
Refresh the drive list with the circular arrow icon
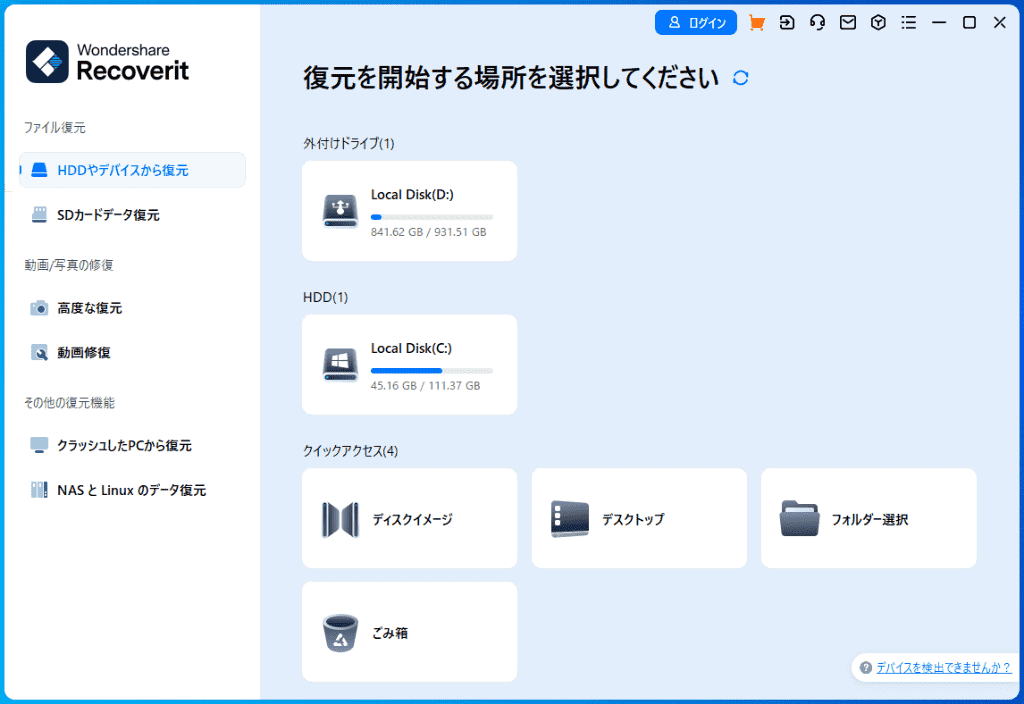pyautogui.click(x=741, y=78)
